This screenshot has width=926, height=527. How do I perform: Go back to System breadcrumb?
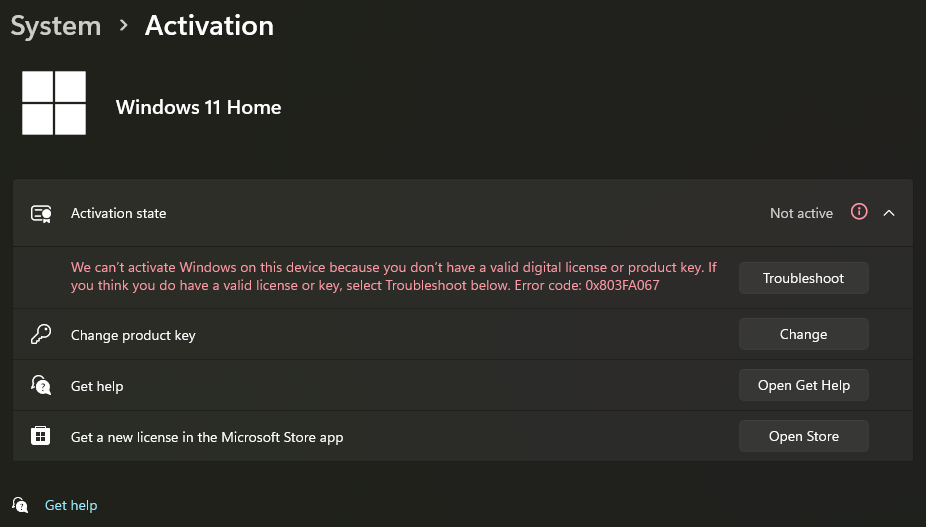pos(56,26)
